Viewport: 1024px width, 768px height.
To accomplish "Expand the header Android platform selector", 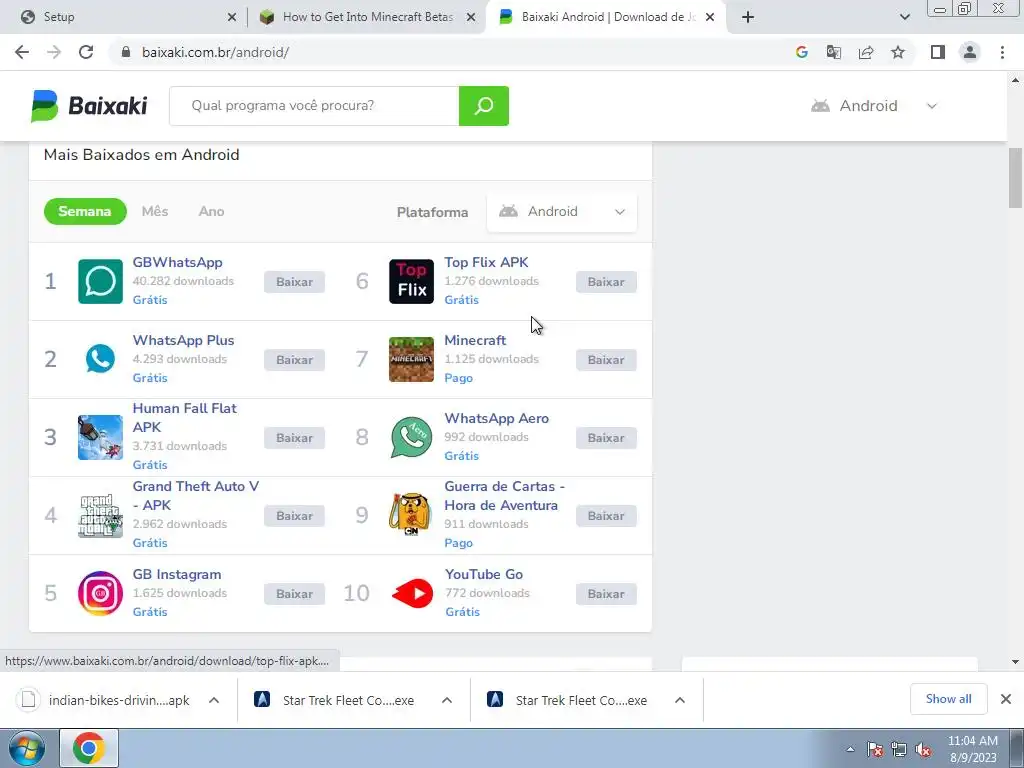I will [874, 106].
